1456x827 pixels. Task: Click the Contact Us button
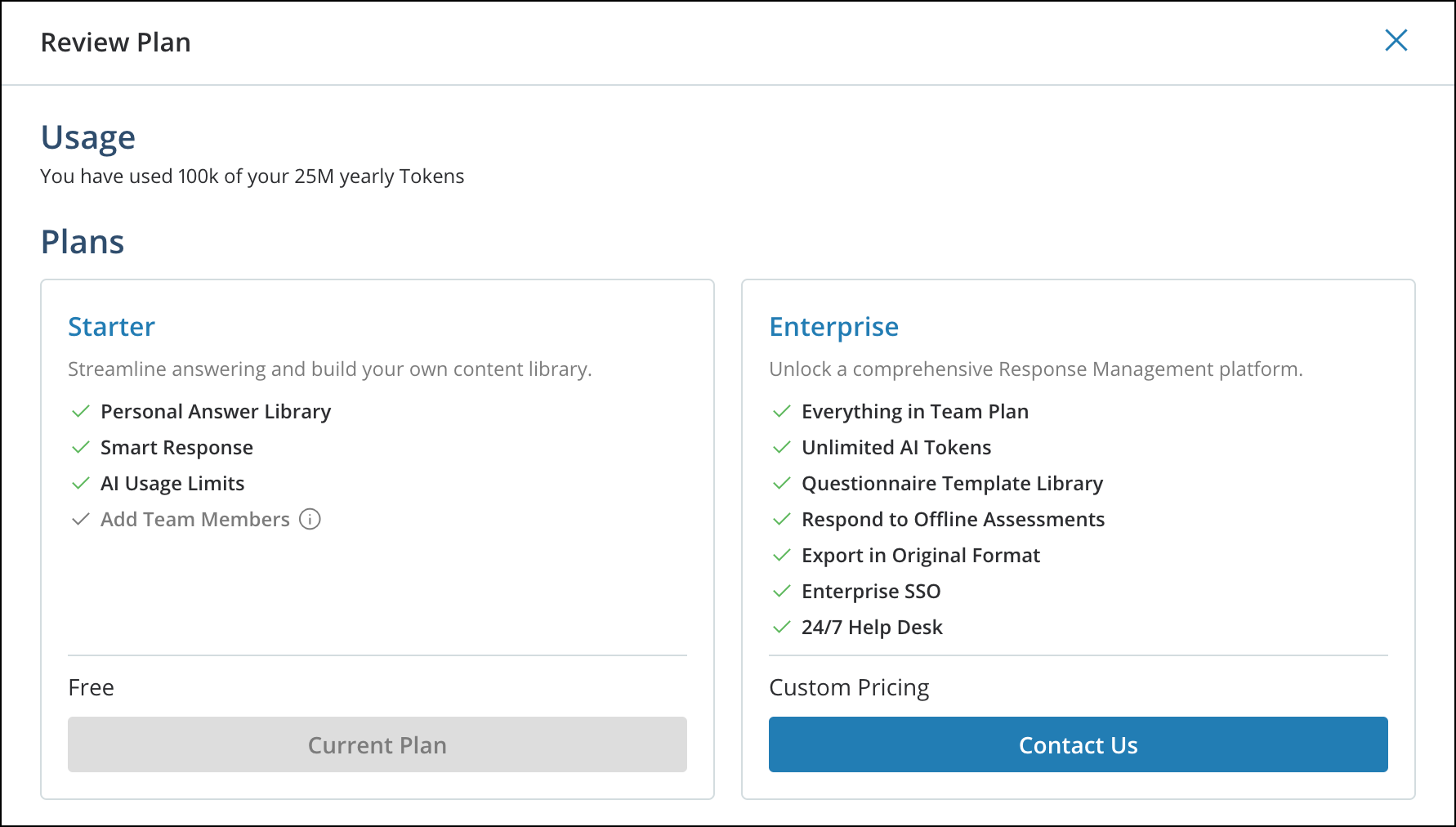1078,744
